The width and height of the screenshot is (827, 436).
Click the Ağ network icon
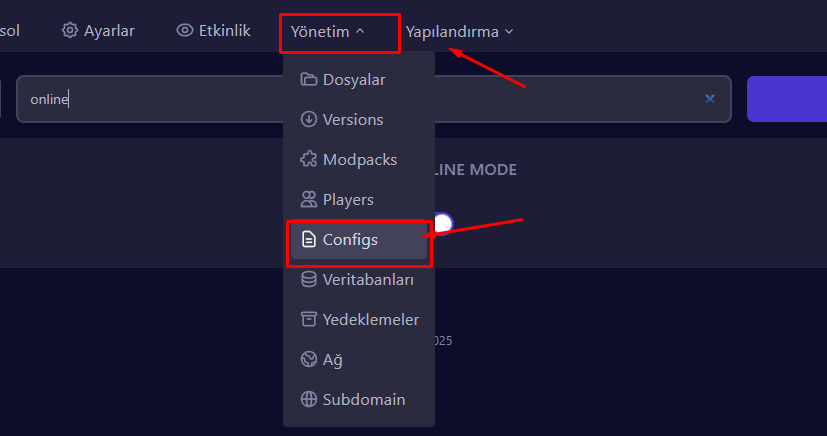pyautogui.click(x=308, y=360)
